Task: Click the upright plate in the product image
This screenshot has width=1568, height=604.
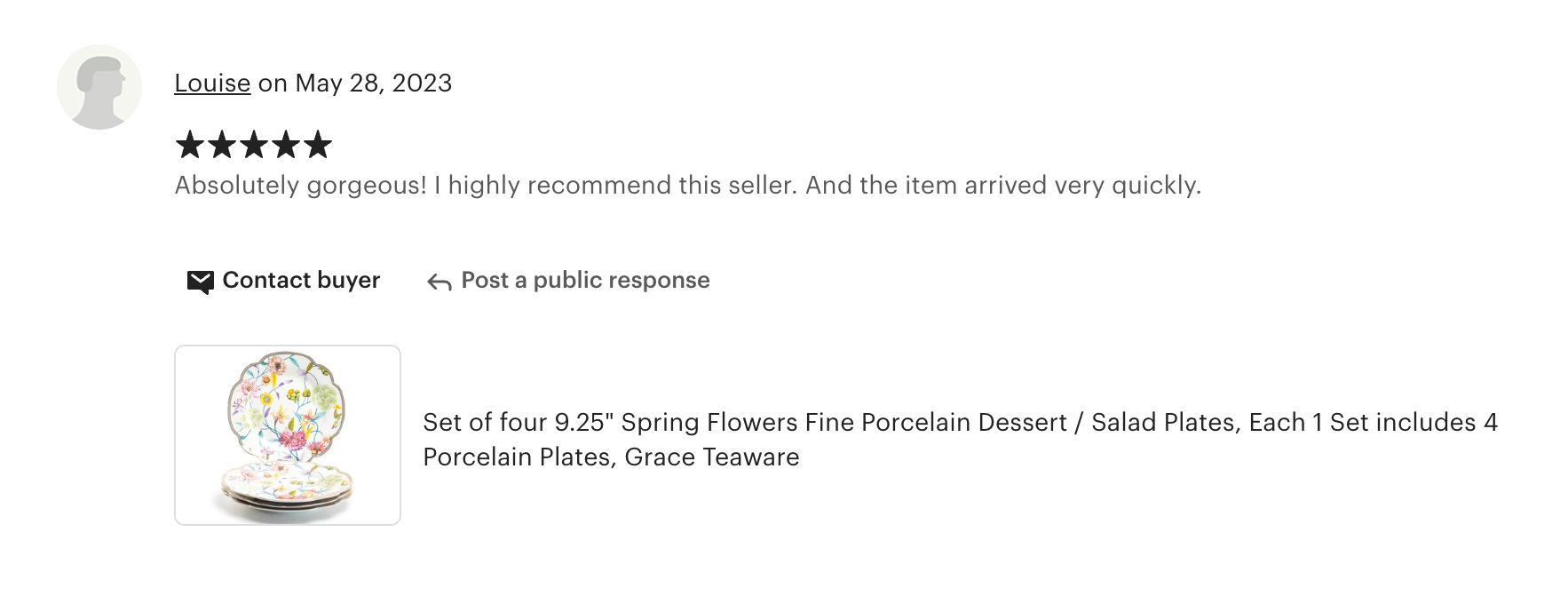Action: click(x=286, y=404)
